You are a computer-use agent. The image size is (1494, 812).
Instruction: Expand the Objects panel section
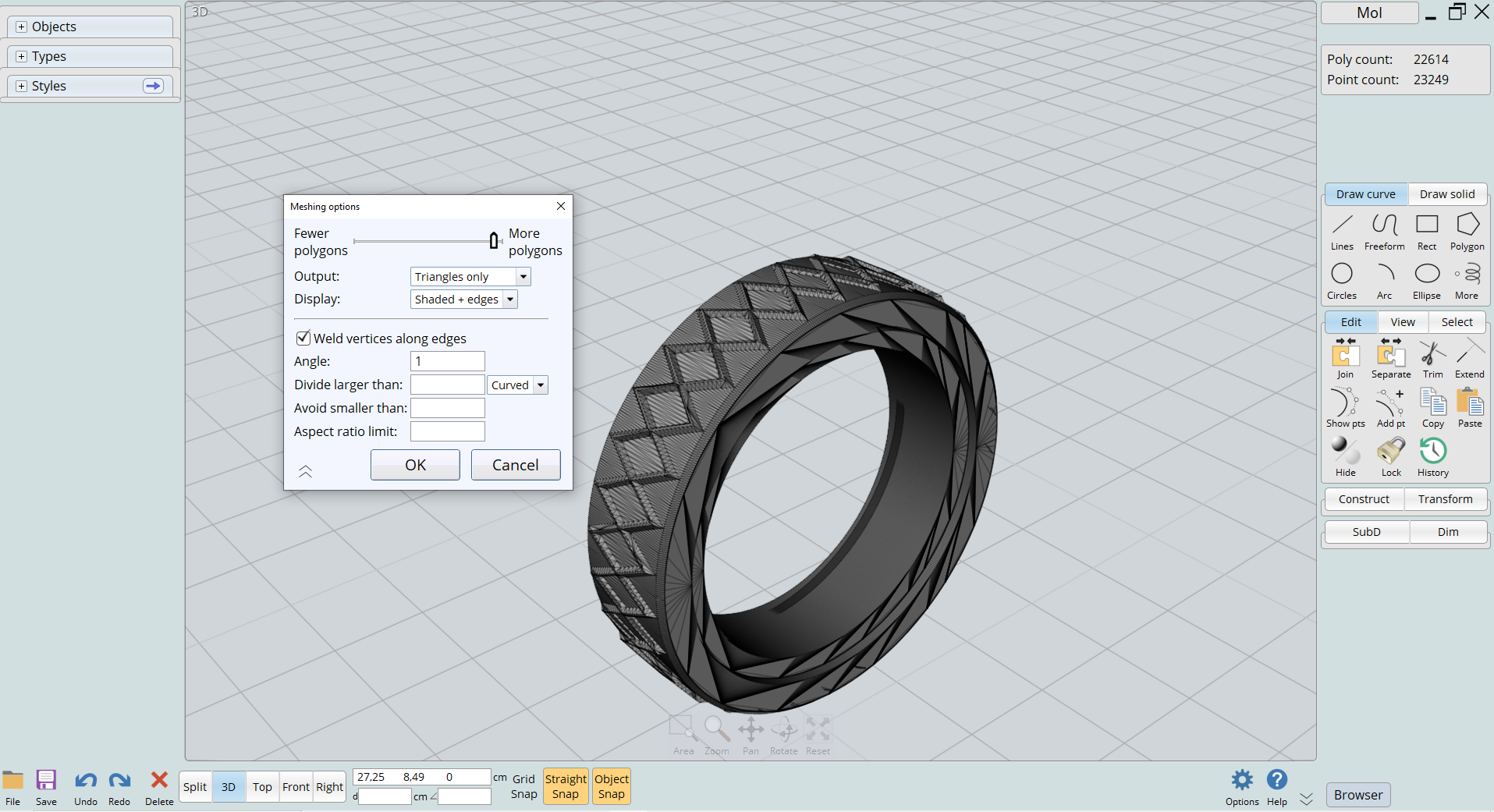click(22, 27)
